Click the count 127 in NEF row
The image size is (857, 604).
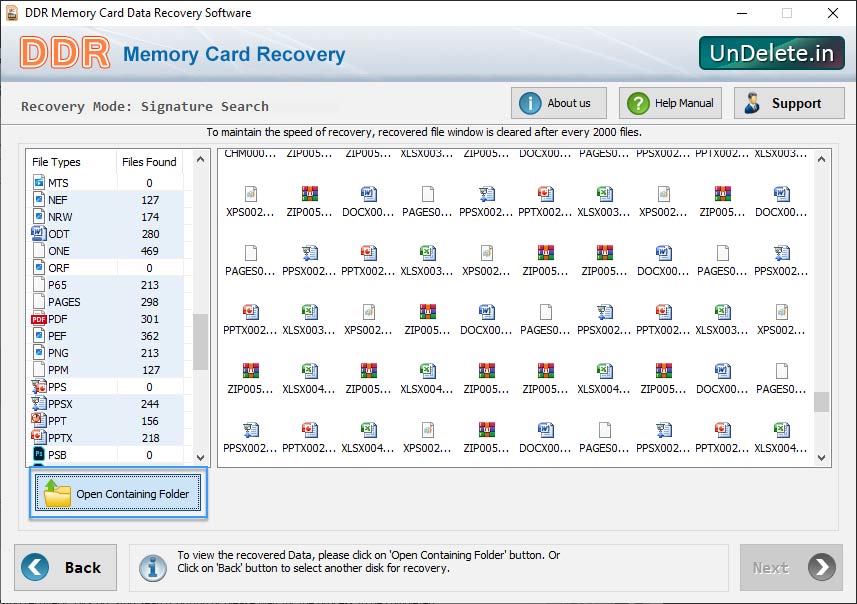150,200
